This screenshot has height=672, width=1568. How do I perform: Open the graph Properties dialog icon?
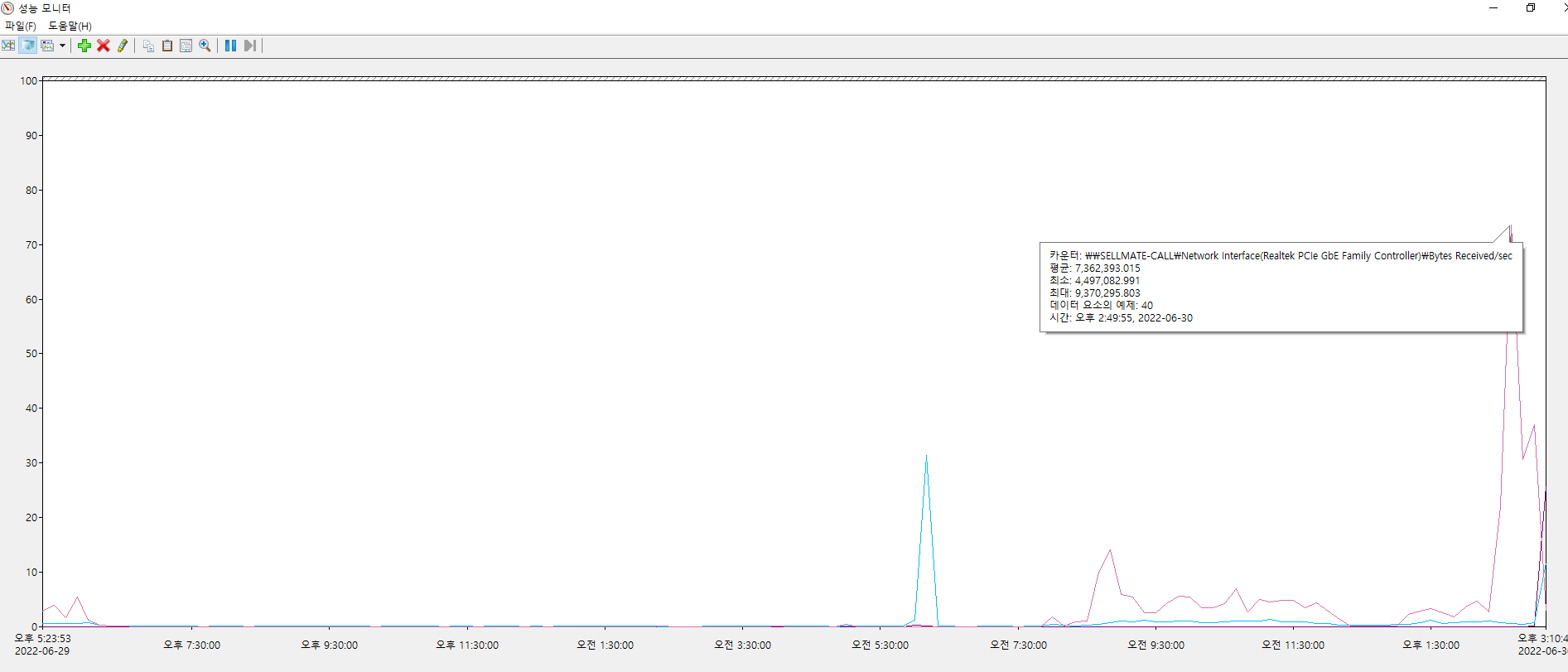point(186,46)
